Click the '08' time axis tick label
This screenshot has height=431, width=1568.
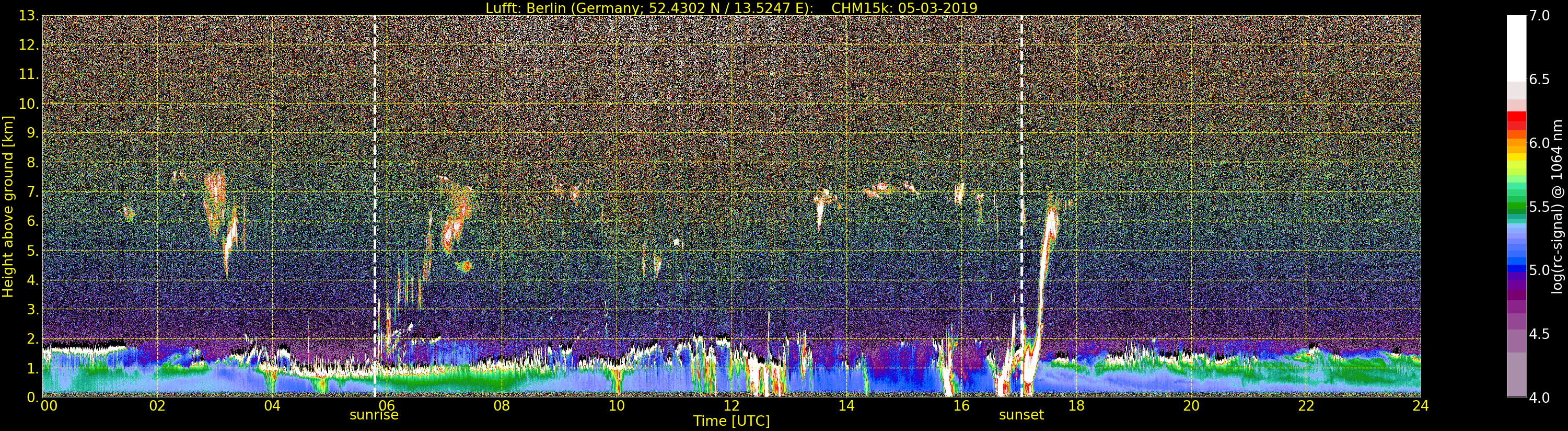coord(502,406)
